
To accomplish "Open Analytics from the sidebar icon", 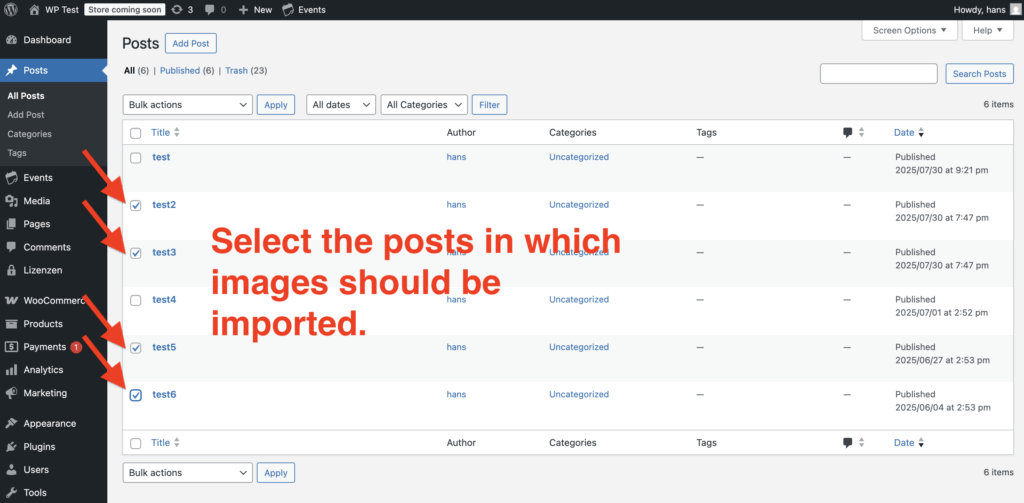I will [x=12, y=370].
